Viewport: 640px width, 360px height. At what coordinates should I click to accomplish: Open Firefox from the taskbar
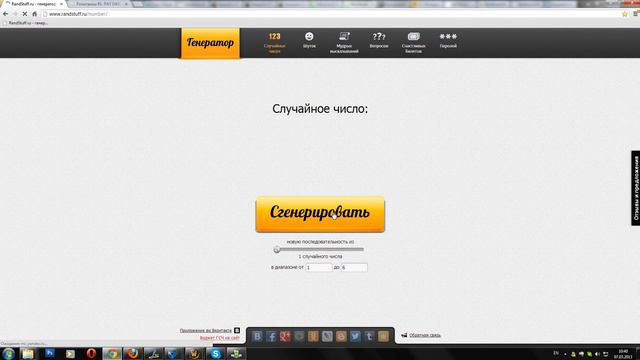click(x=133, y=353)
